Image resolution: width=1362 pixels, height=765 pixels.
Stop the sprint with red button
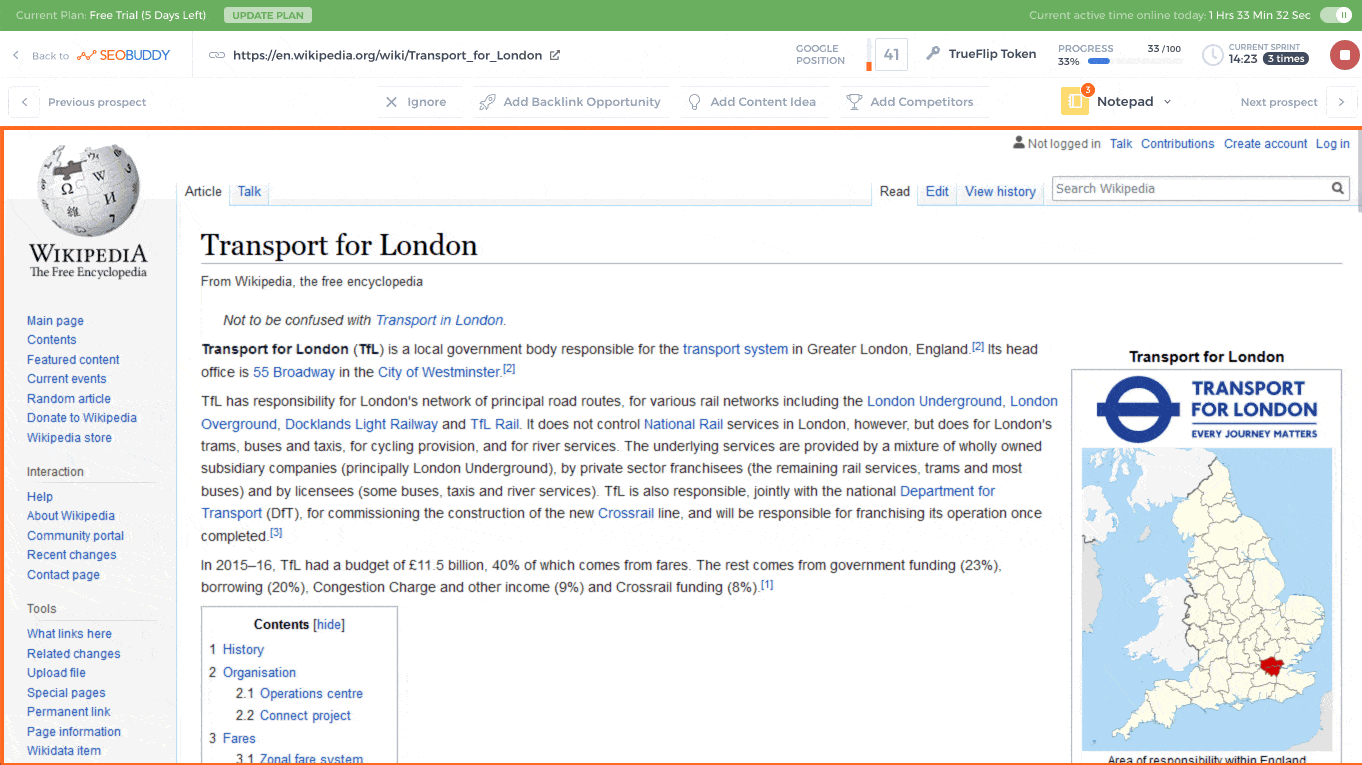[1344, 55]
